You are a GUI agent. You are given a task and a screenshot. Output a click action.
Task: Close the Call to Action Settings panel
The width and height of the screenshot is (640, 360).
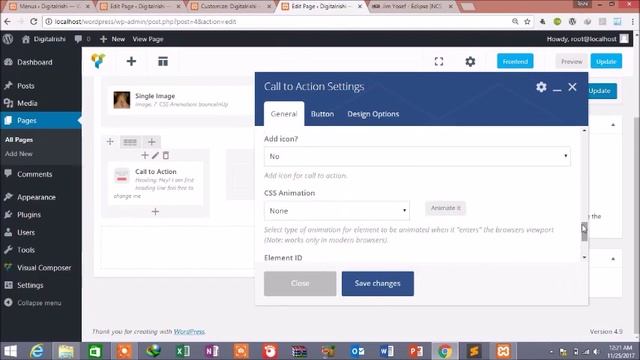572,87
